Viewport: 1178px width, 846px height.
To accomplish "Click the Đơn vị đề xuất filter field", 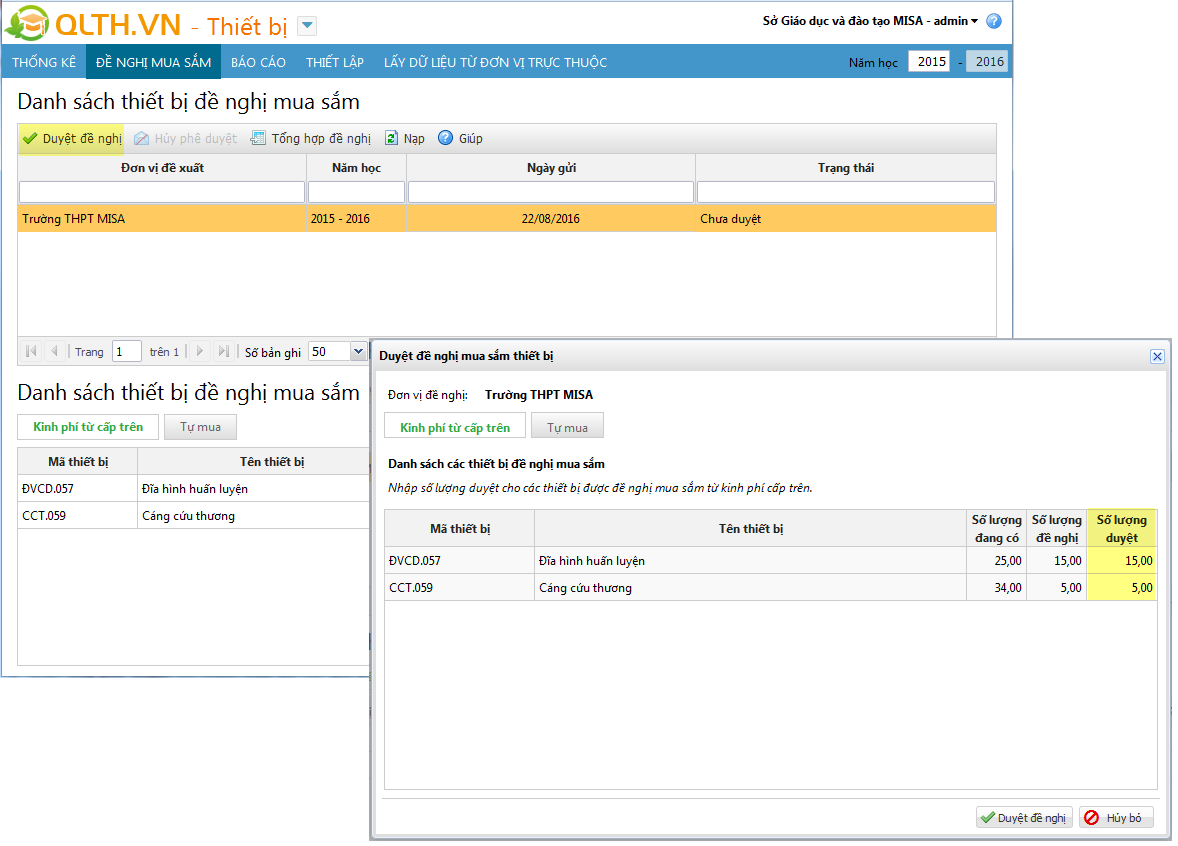I will coord(161,192).
